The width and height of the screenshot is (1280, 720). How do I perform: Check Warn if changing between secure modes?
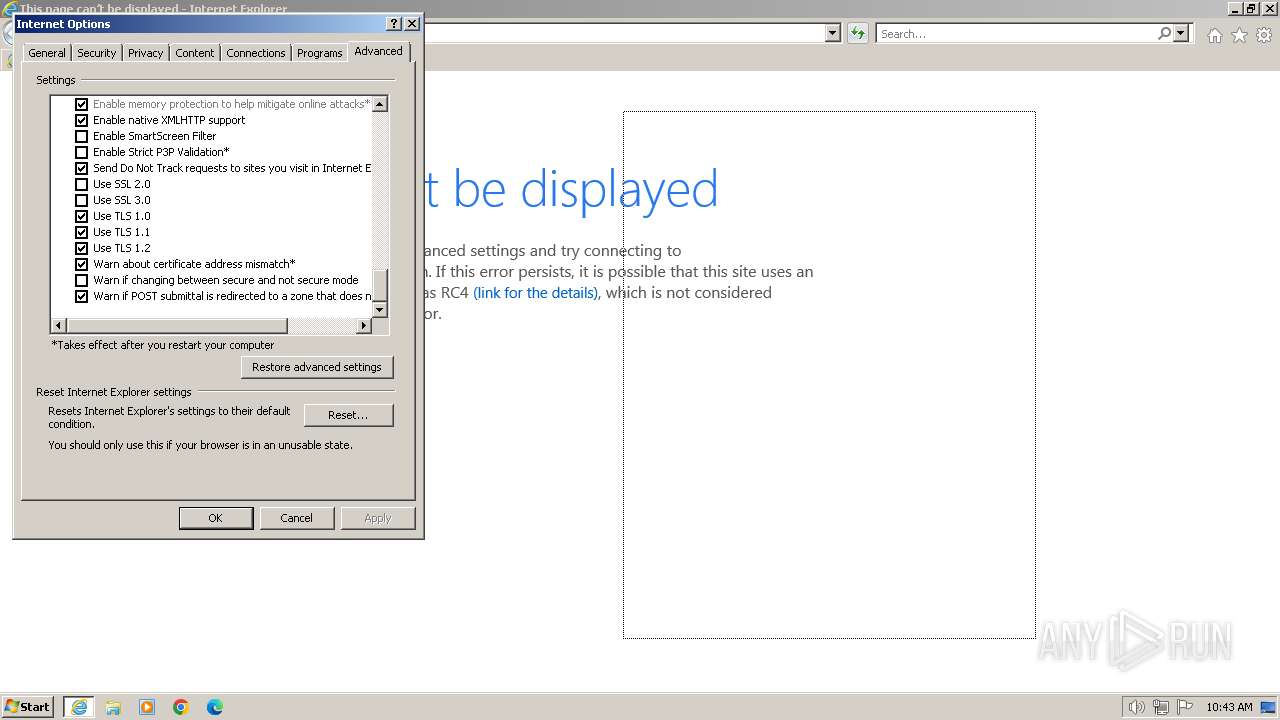pyautogui.click(x=82, y=280)
